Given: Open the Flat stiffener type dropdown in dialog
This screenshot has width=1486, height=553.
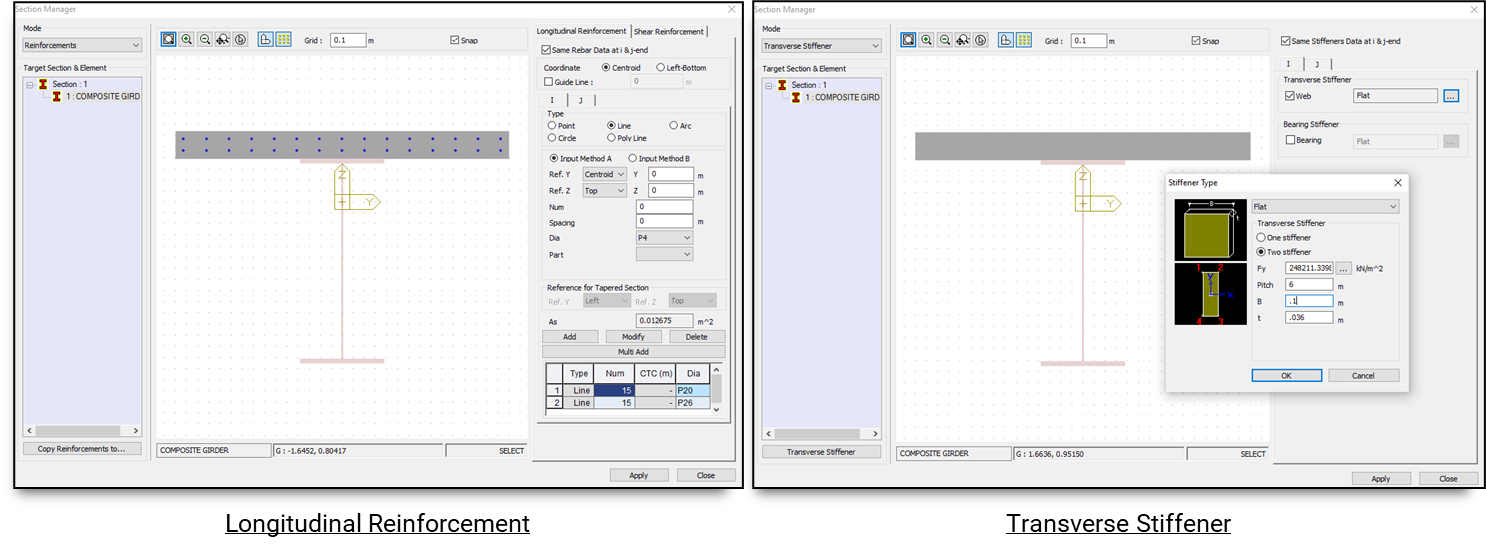Looking at the screenshot, I should coord(1325,207).
